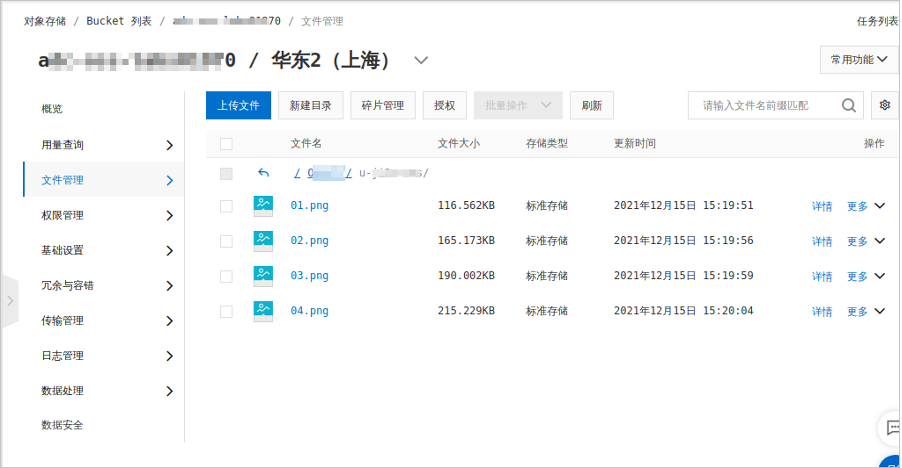This screenshot has width=902, height=468.
Task: Click the image icon for 01.png
Action: point(263,206)
